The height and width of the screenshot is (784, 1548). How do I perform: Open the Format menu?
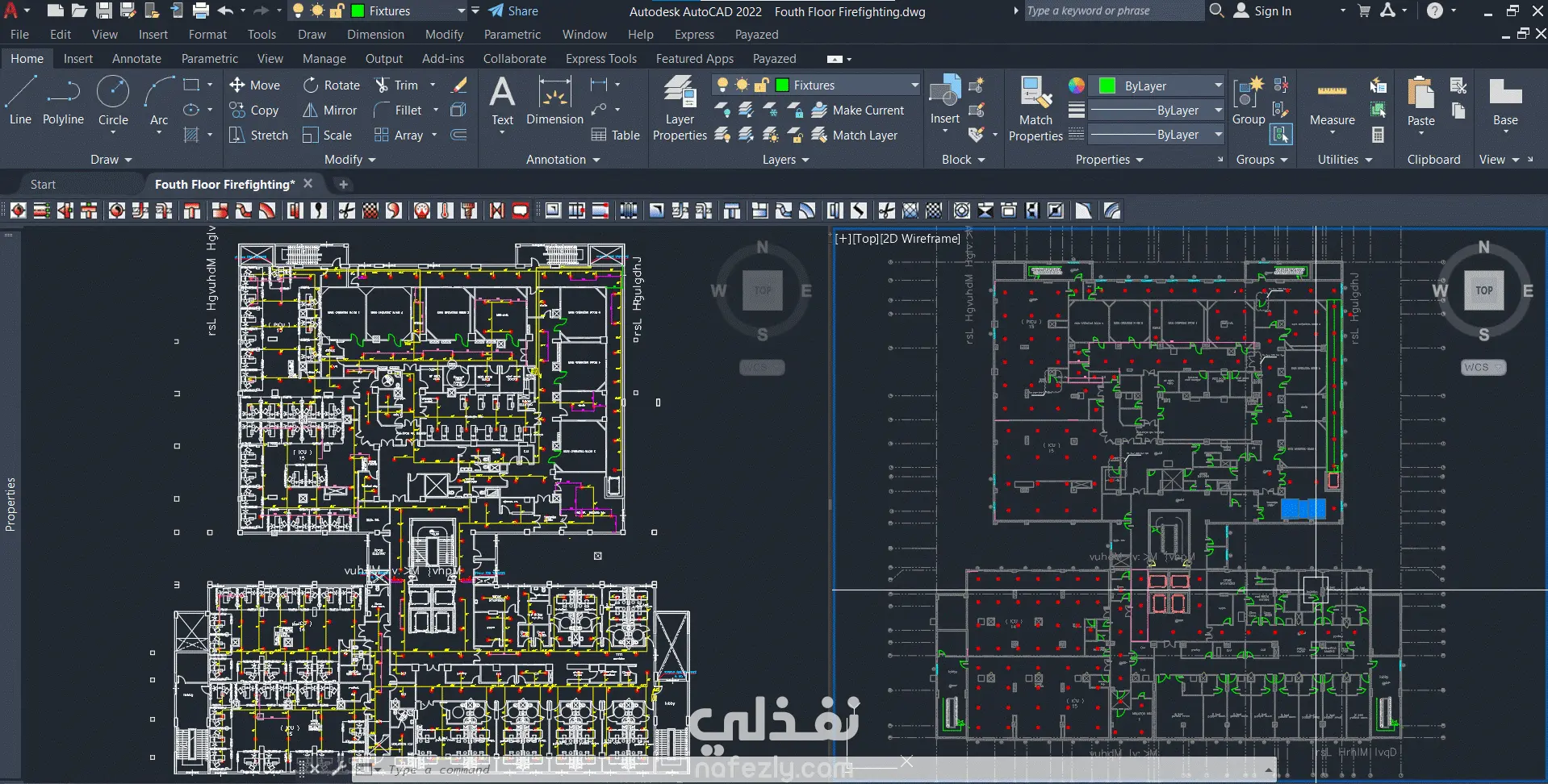[x=207, y=34]
